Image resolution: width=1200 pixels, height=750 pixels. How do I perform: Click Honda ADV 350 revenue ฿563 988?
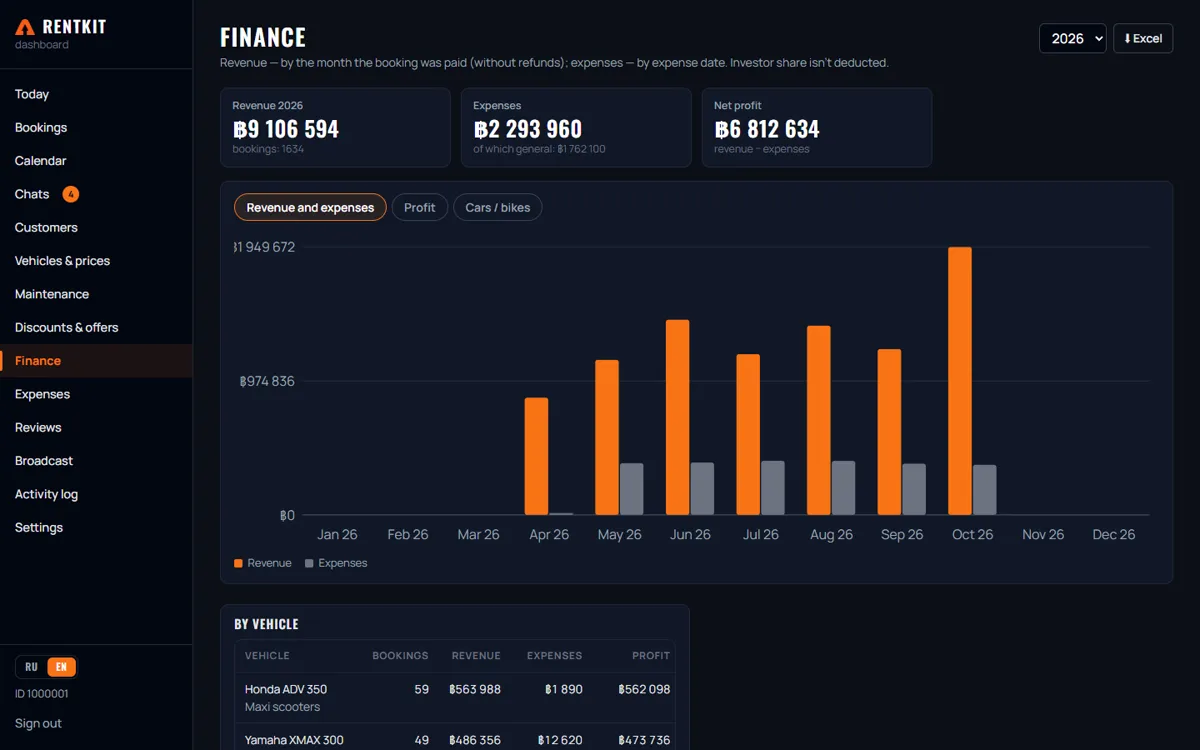pos(475,689)
